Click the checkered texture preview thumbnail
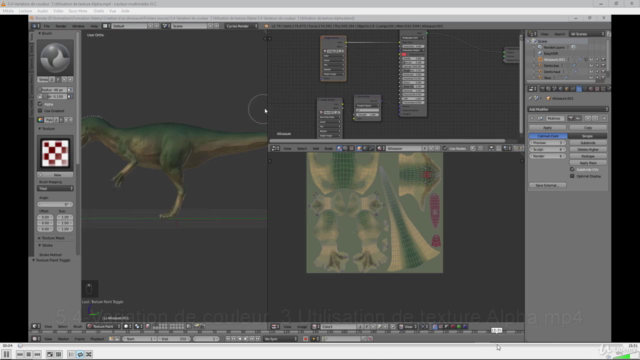Image resolution: width=640 pixels, height=360 pixels. point(55,153)
